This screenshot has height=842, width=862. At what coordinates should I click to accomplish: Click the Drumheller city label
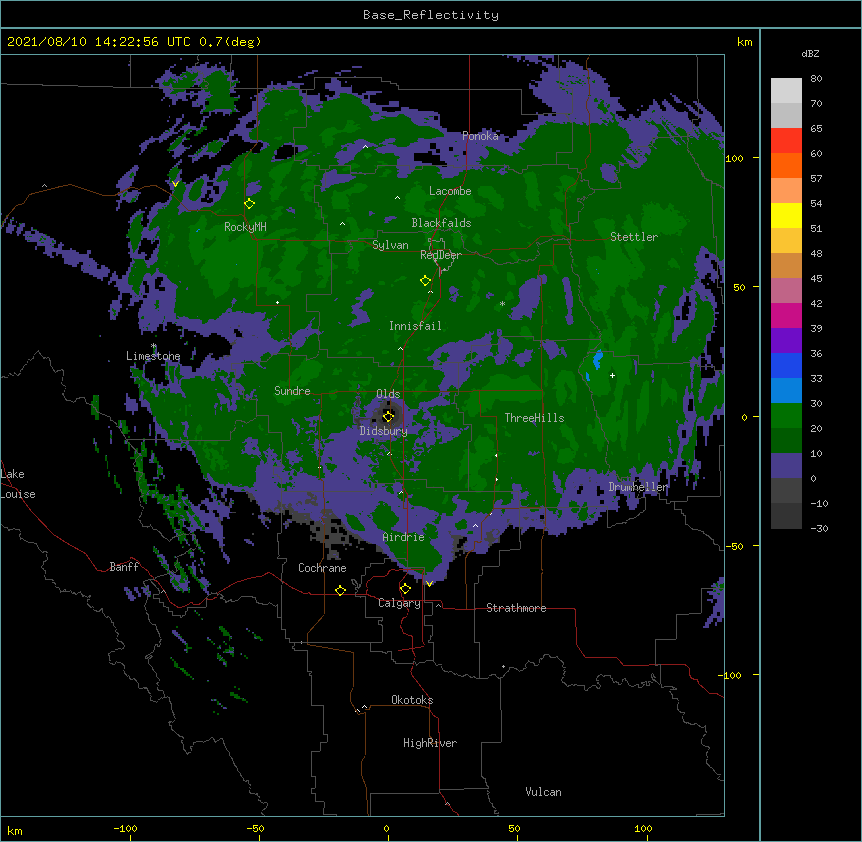[638, 487]
